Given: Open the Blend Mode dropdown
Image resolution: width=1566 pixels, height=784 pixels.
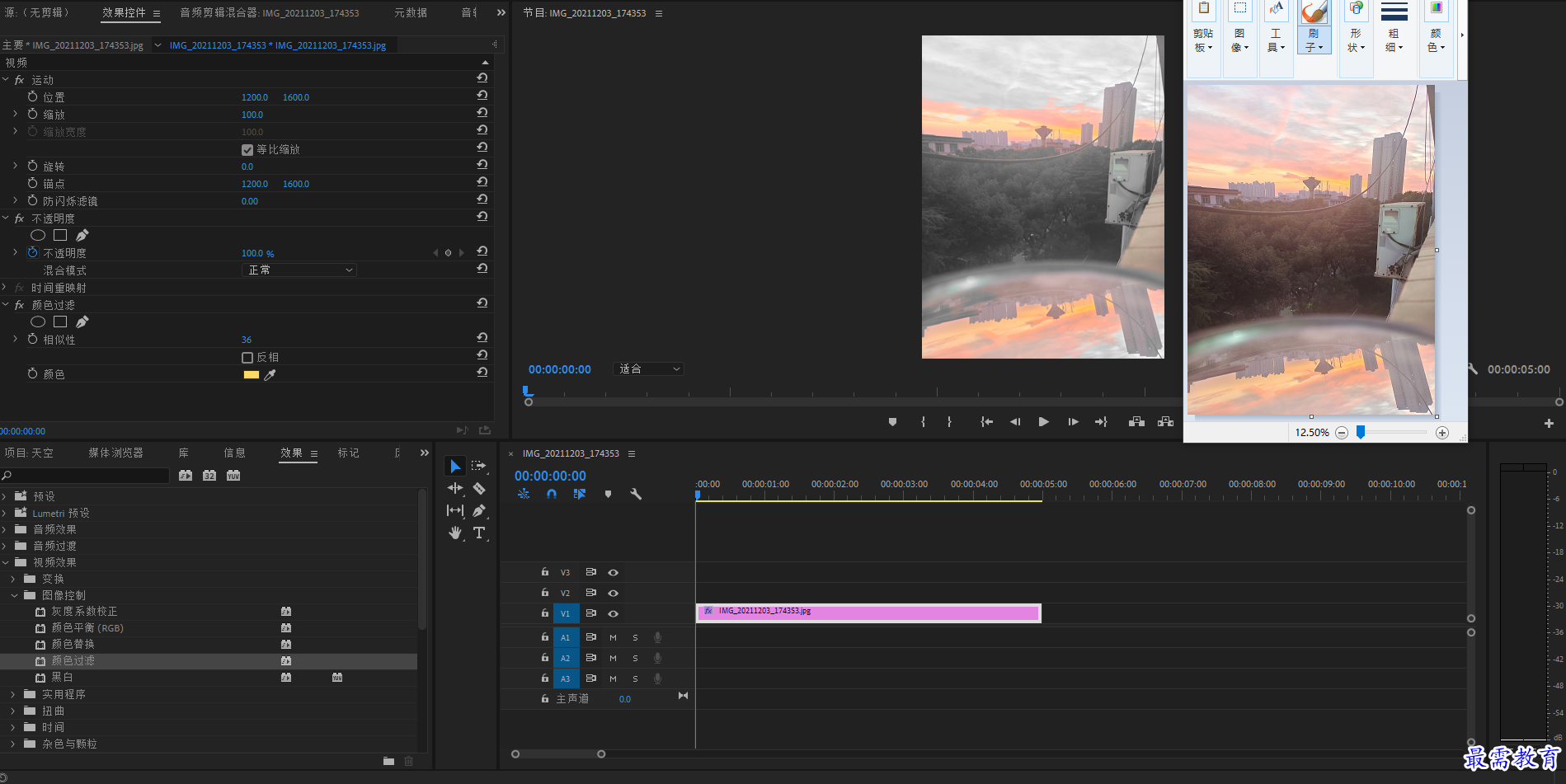Looking at the screenshot, I should [x=299, y=270].
